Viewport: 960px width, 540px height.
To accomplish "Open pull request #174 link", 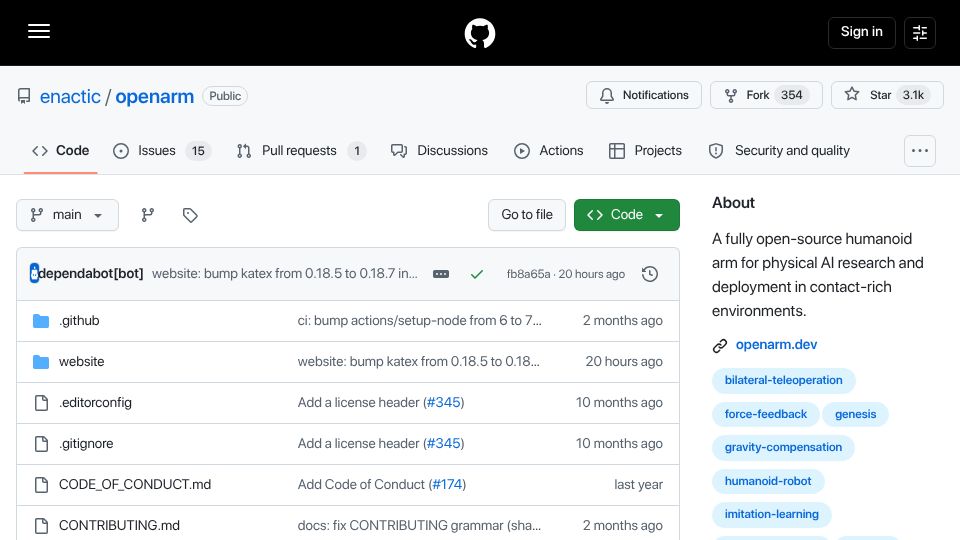I will pos(447,485).
